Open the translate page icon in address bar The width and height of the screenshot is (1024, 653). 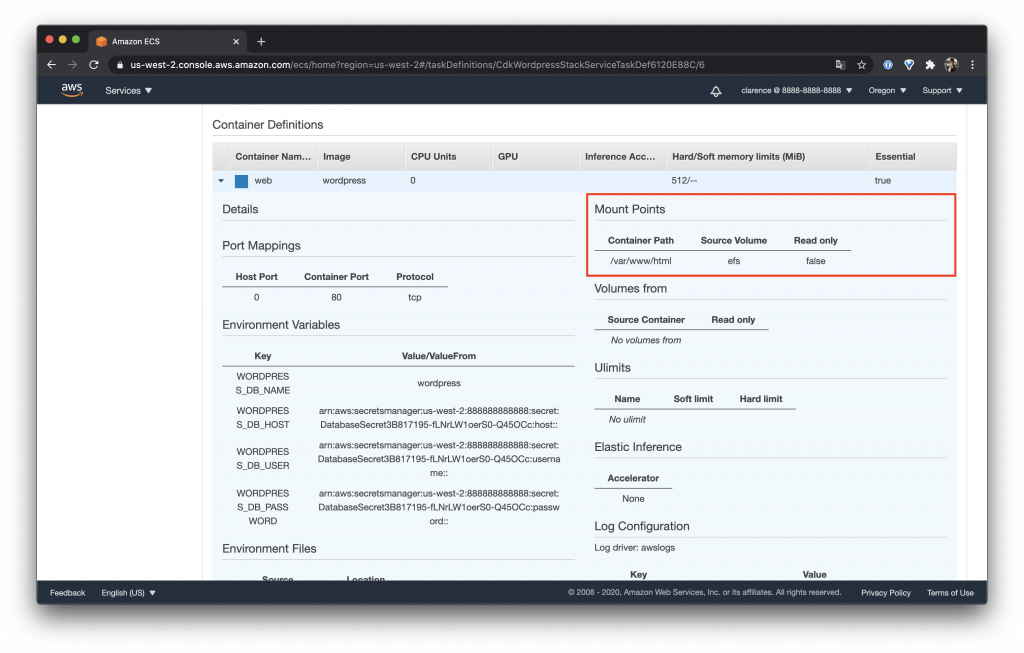(x=840, y=65)
